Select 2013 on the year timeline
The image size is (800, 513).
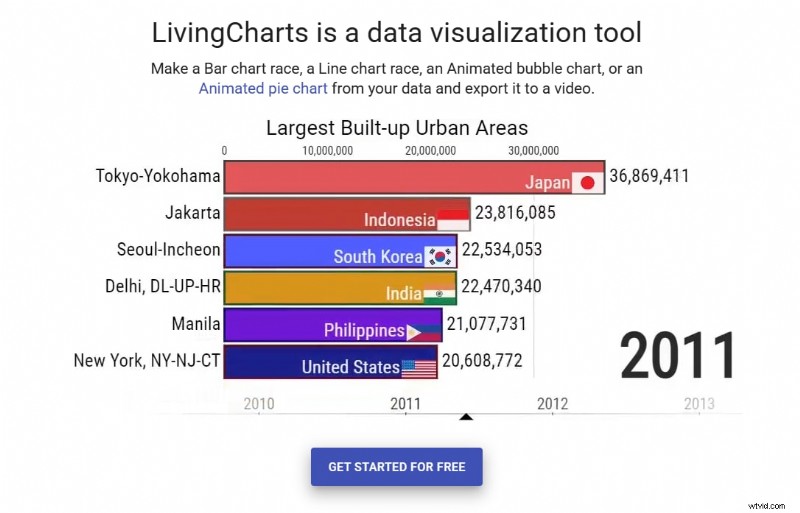pos(698,403)
